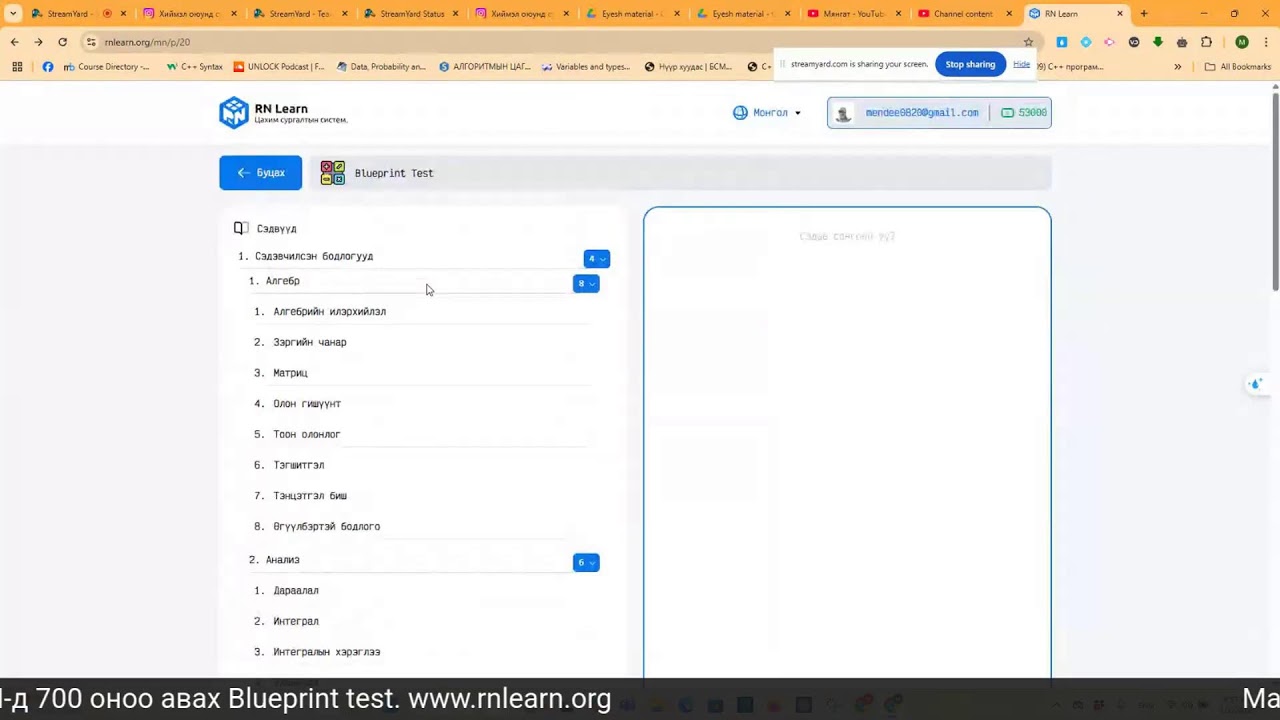
Task: Open the Variables and types bookmark
Action: (x=586, y=67)
